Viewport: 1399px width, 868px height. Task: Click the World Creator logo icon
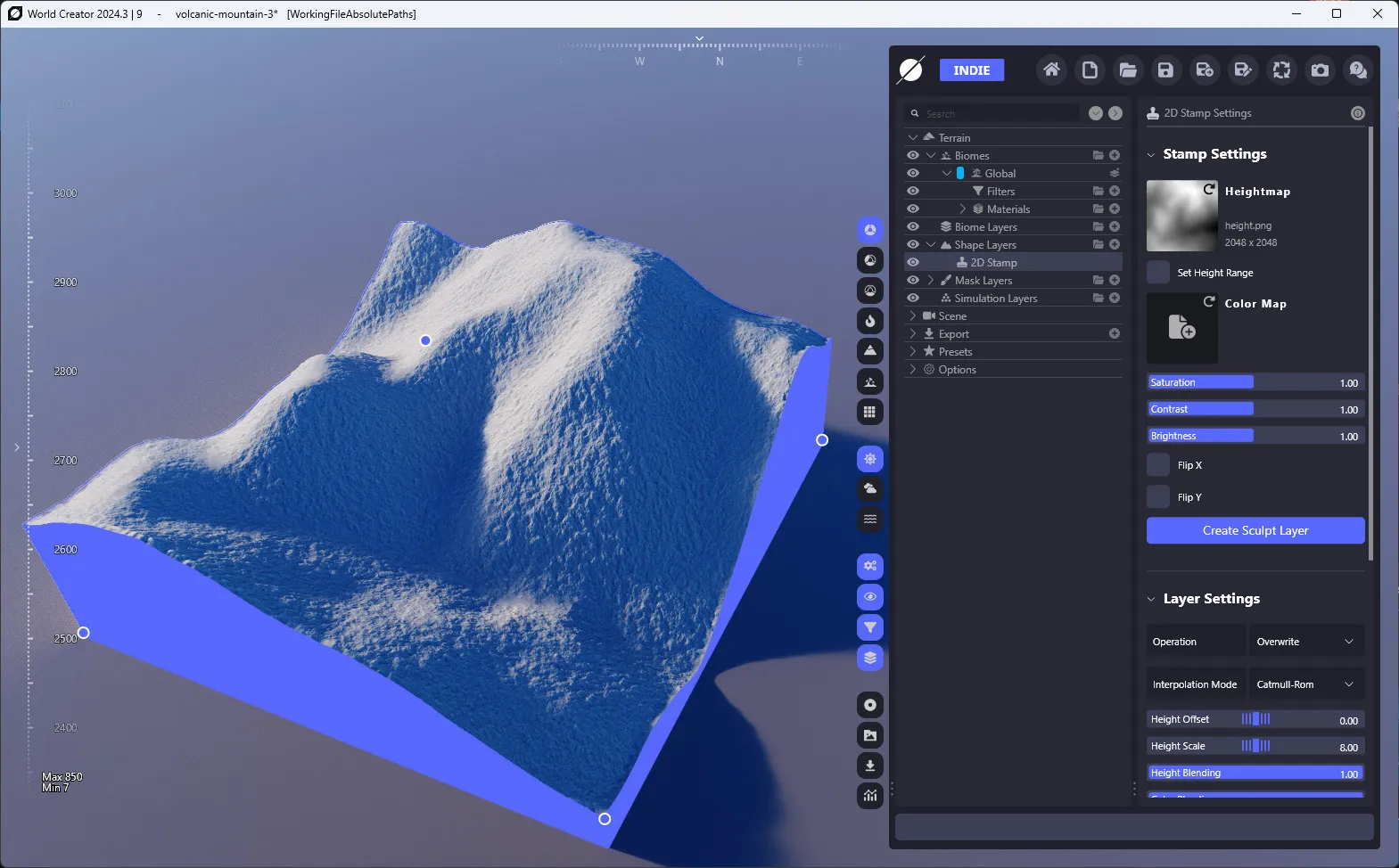pyautogui.click(x=910, y=70)
